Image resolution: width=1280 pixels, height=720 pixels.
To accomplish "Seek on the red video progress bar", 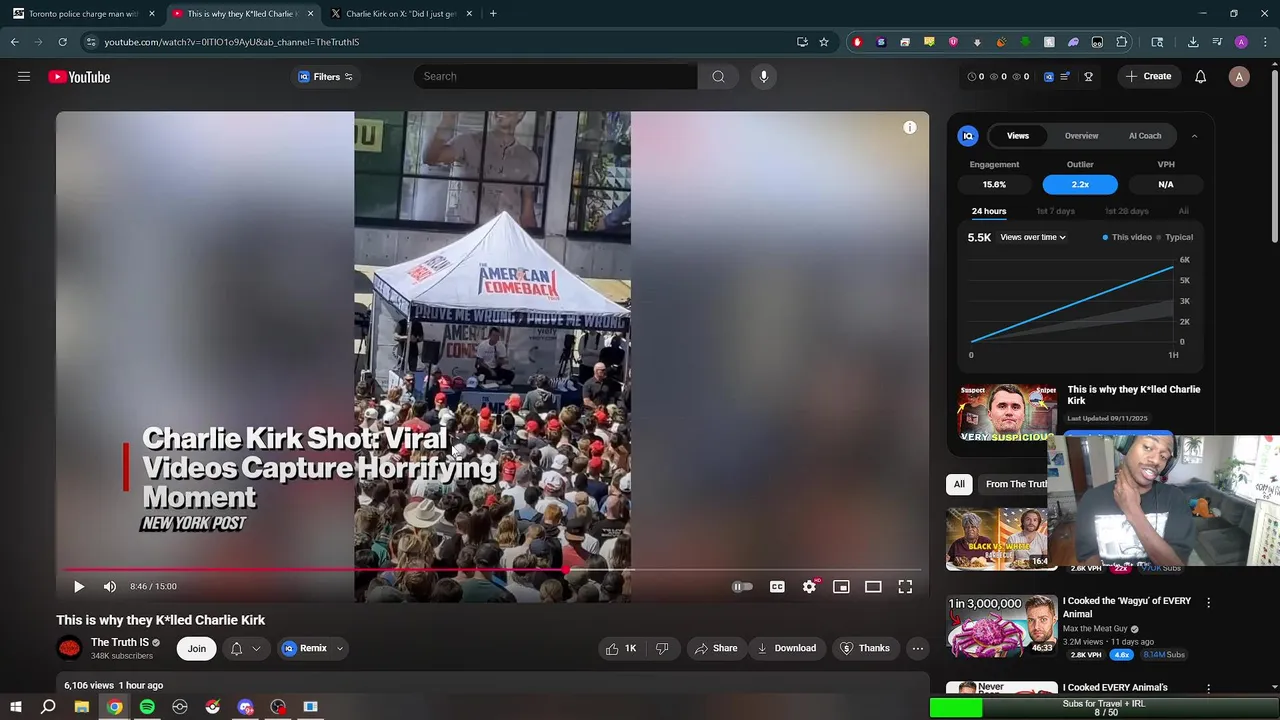I will tap(492, 570).
